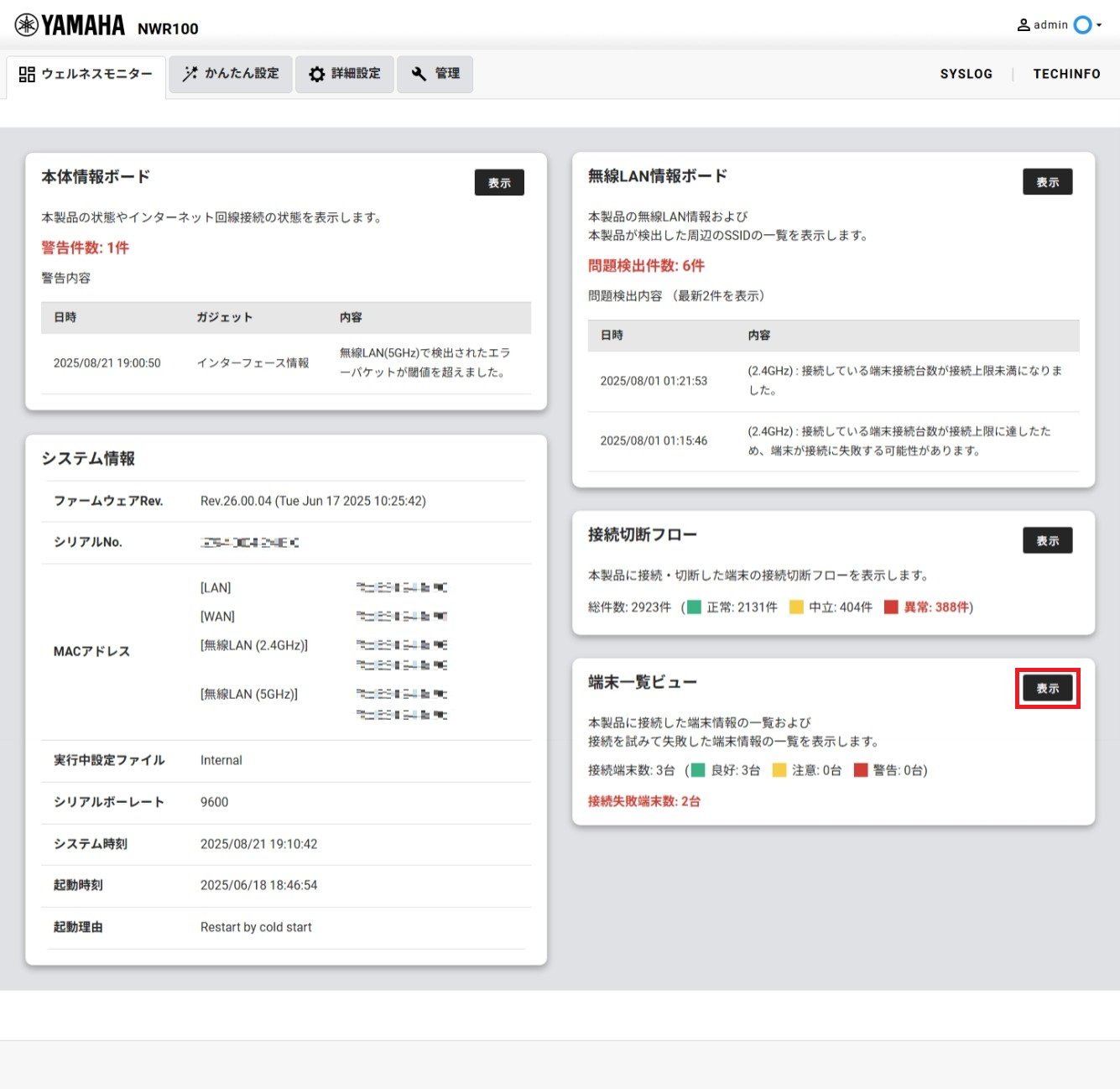Click the grid icon on ウェルネスモニター tab

pos(25,74)
